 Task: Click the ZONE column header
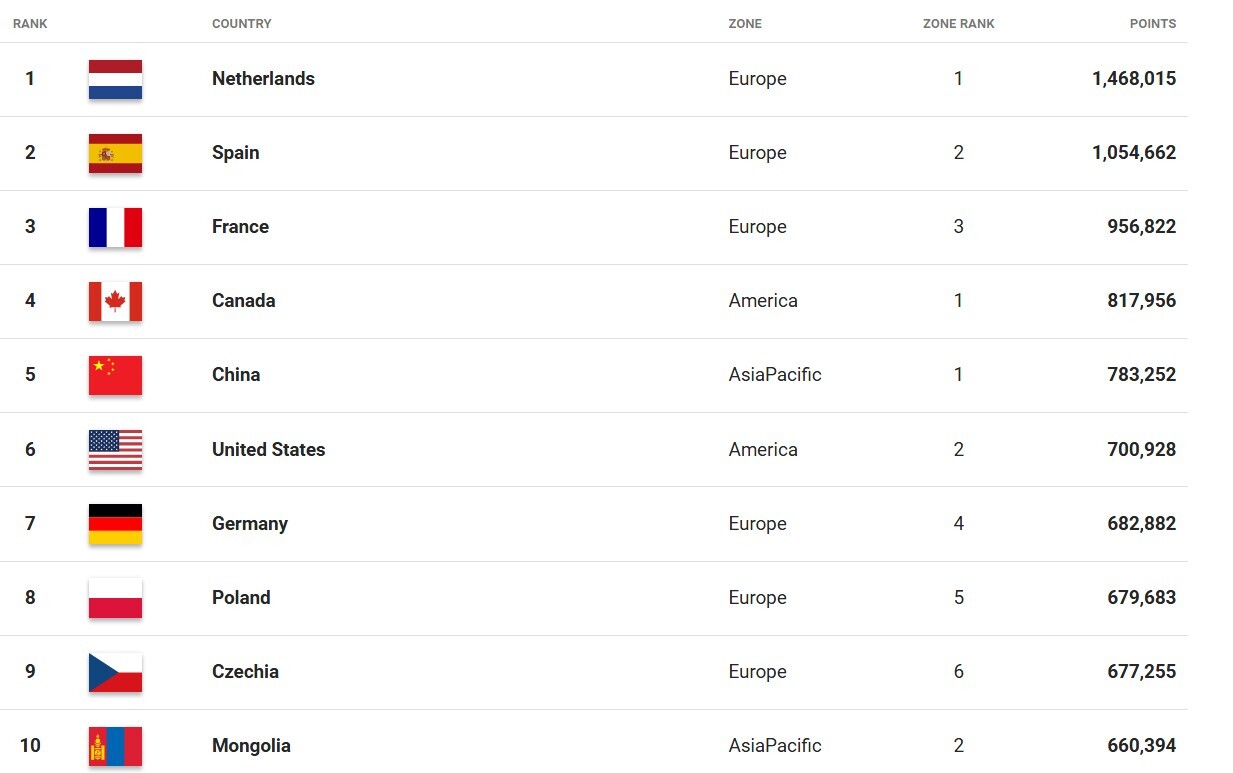pos(745,24)
